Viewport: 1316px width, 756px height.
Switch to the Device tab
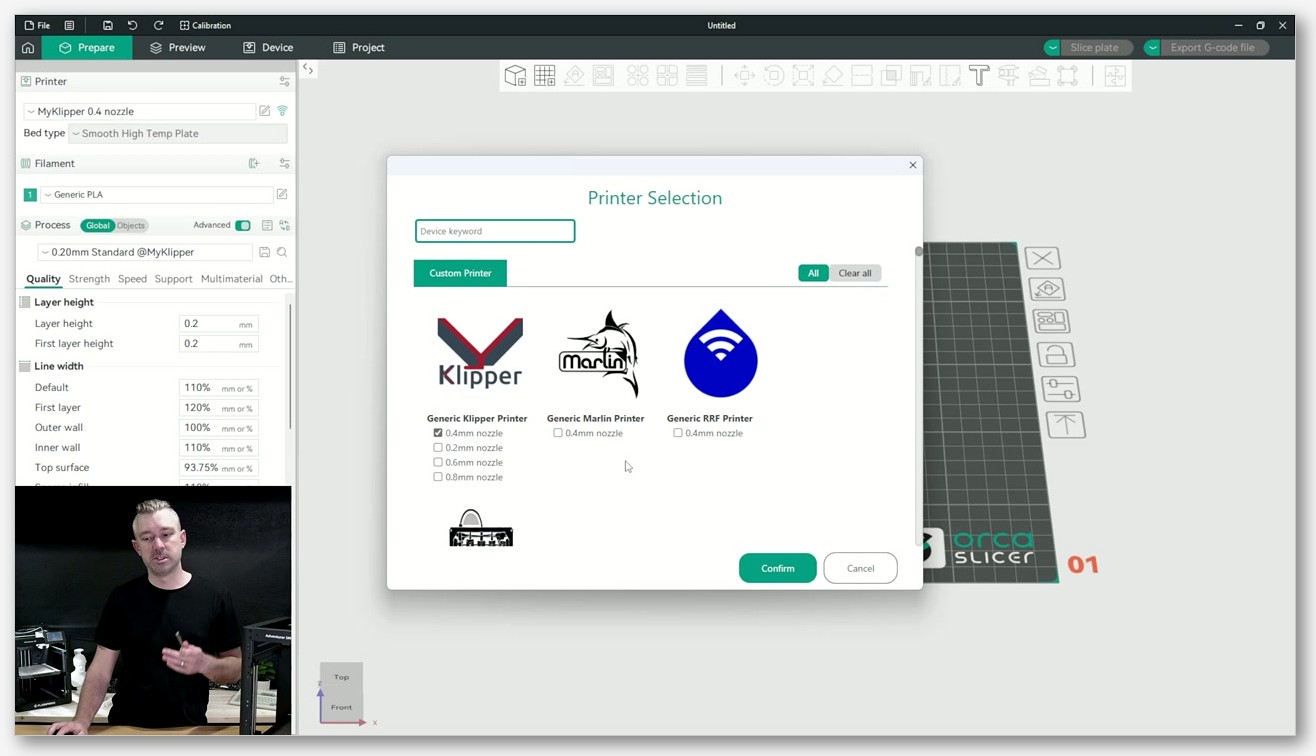[268, 47]
